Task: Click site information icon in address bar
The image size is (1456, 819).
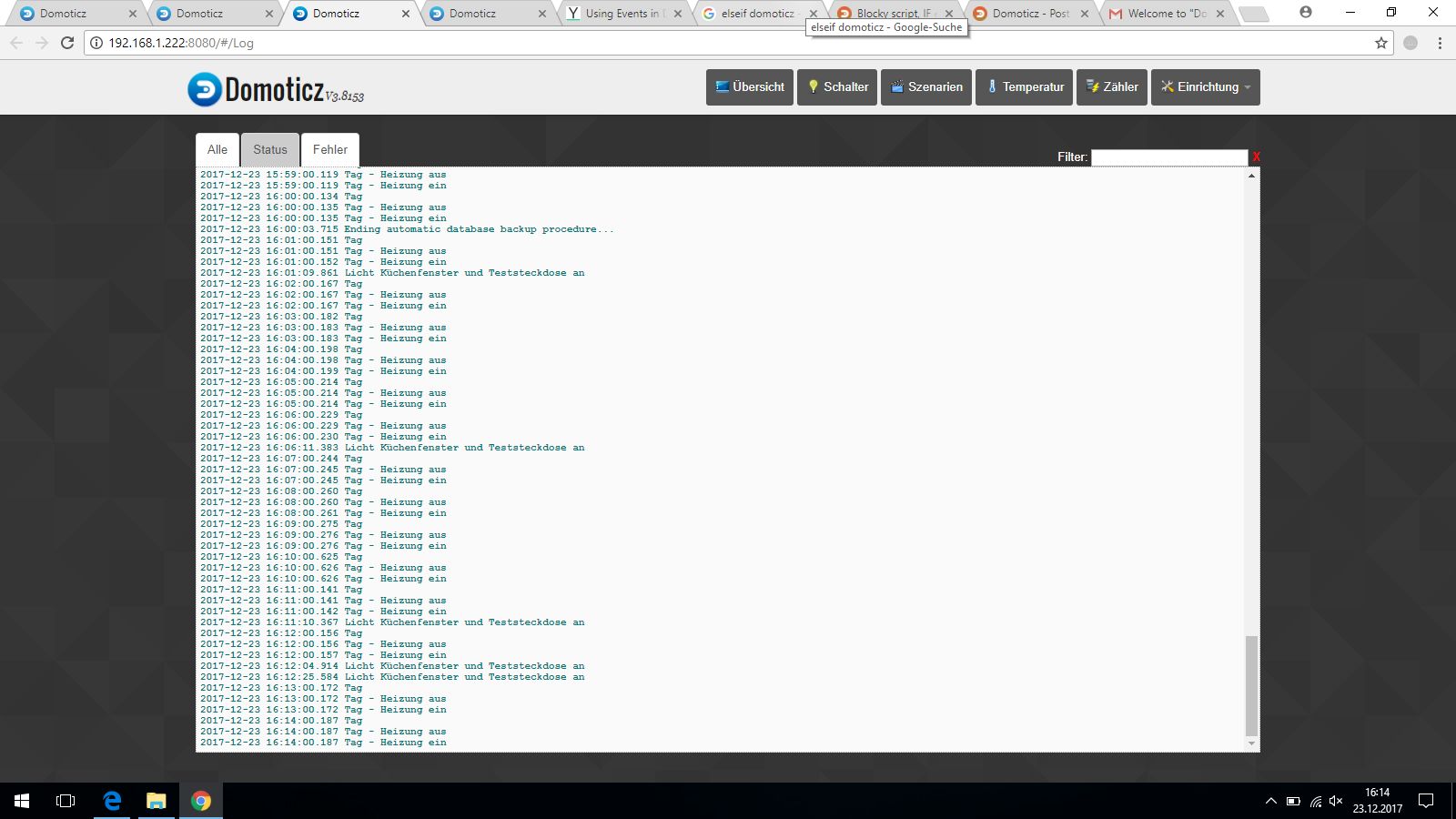Action: (96, 43)
